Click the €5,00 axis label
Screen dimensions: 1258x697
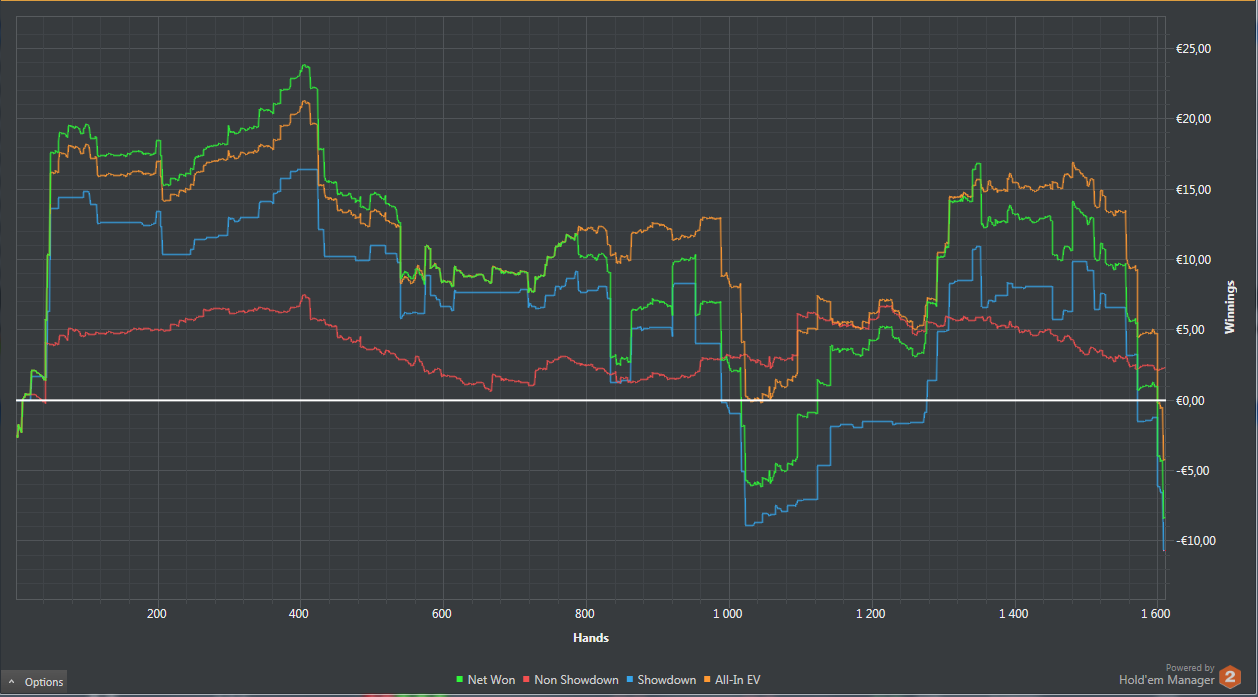tap(1188, 330)
